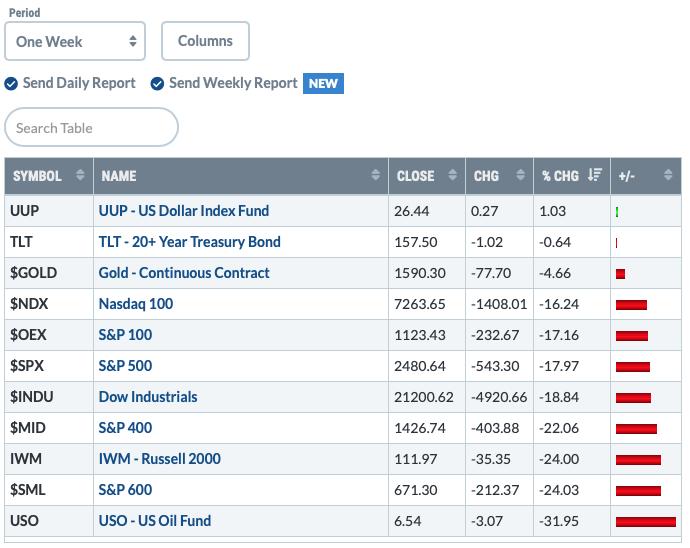This screenshot has width=690, height=548.
Task: Click close value 21200.62
Action: coord(424,397)
